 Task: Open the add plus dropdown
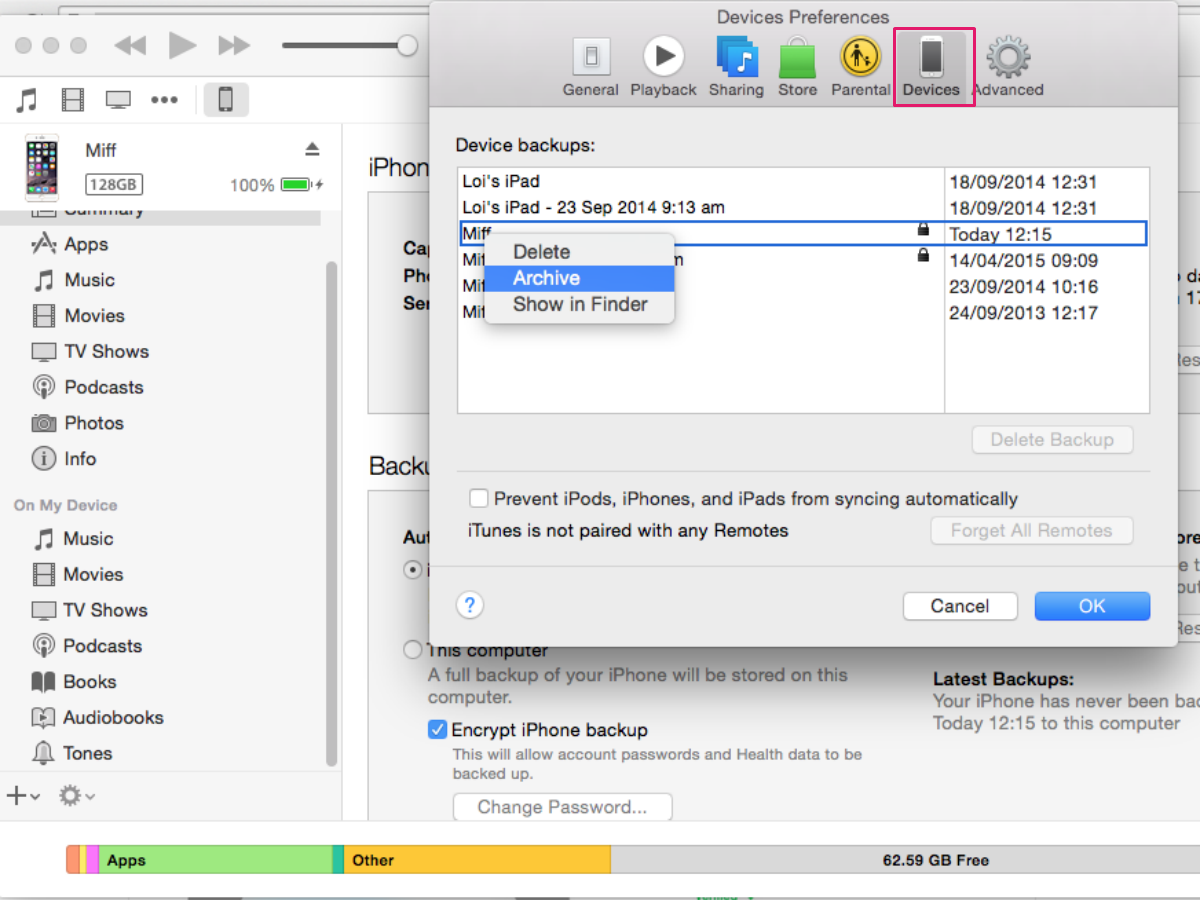point(23,796)
